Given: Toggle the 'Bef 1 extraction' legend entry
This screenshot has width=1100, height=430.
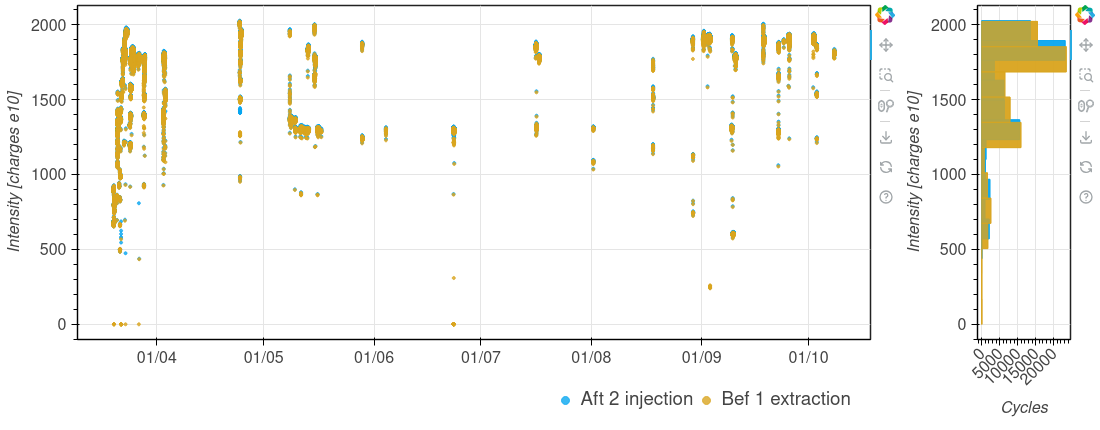Looking at the screenshot, I should [785, 399].
